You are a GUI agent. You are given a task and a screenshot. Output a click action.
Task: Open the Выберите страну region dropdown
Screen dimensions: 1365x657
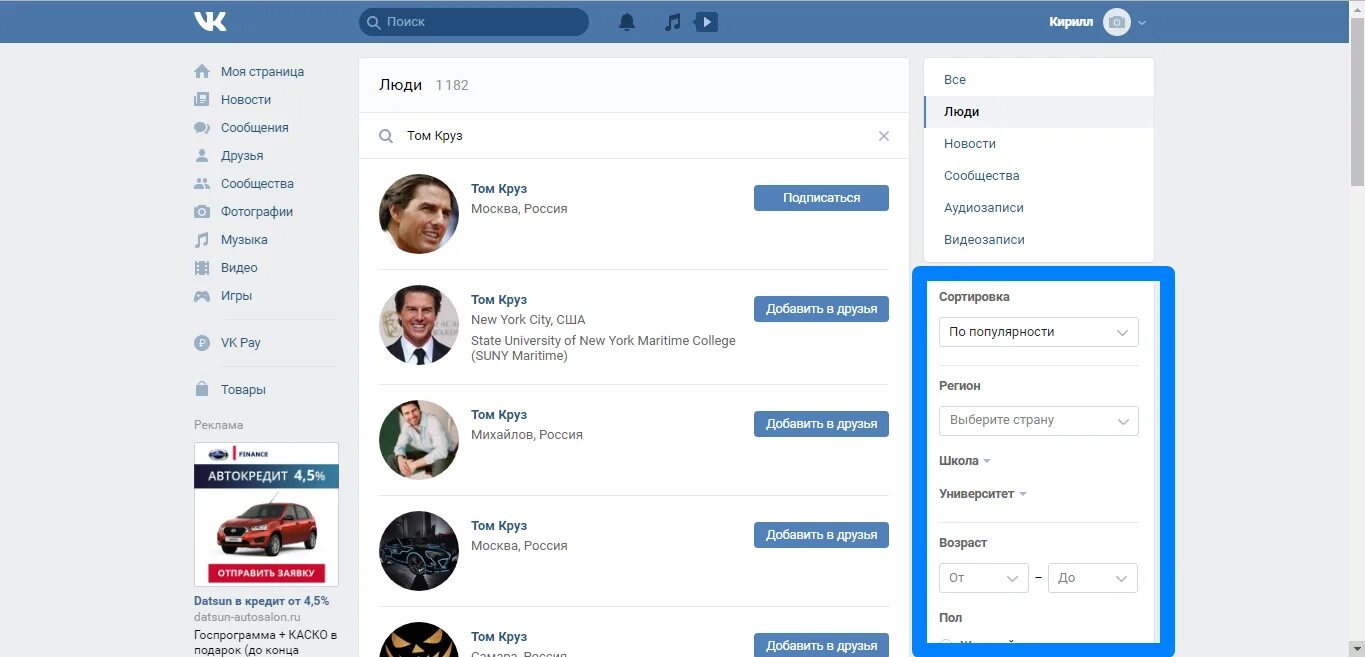(1039, 420)
